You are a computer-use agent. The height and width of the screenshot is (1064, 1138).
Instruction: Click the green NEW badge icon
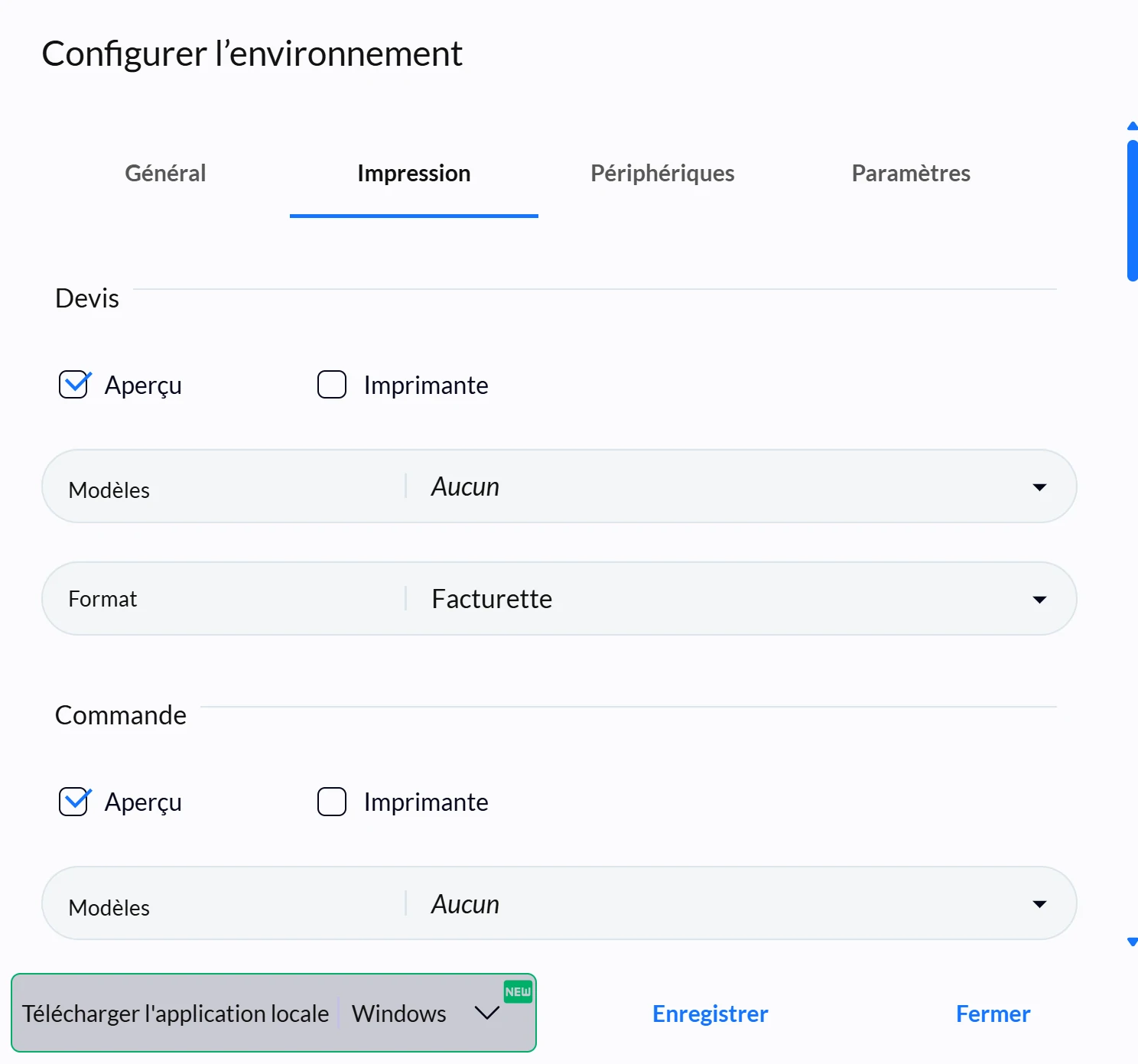[518, 991]
